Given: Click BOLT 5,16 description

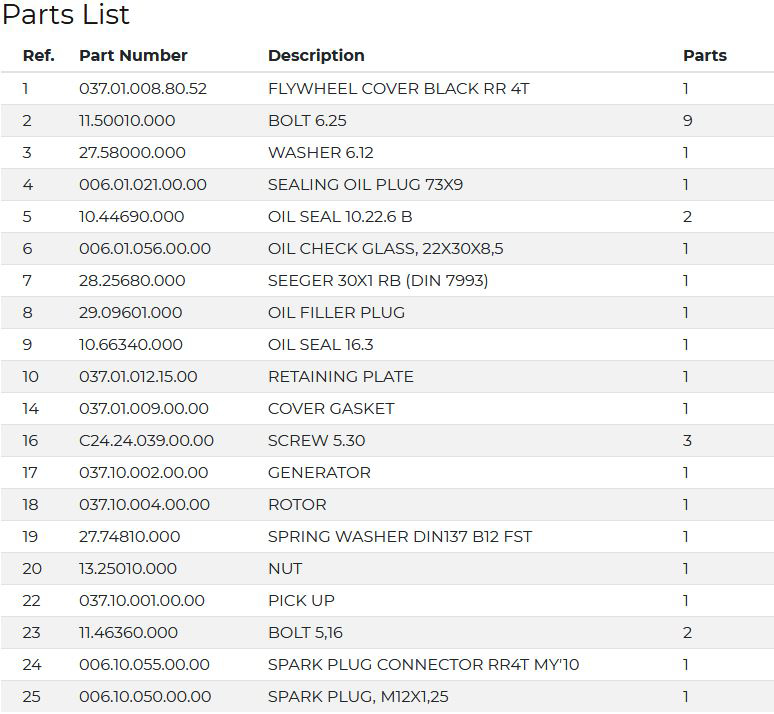Looking at the screenshot, I should (306, 633).
